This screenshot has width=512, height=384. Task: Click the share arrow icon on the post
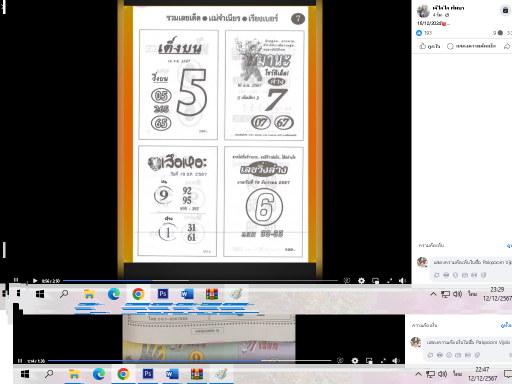click(507, 46)
